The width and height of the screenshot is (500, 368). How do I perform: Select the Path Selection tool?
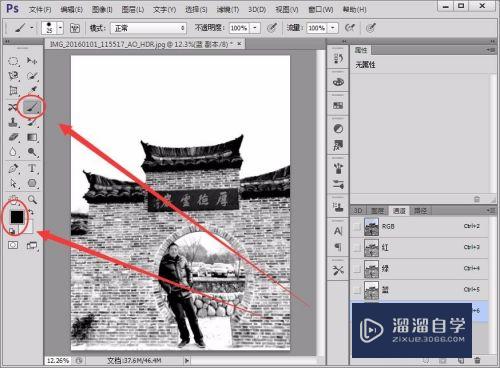(13, 183)
